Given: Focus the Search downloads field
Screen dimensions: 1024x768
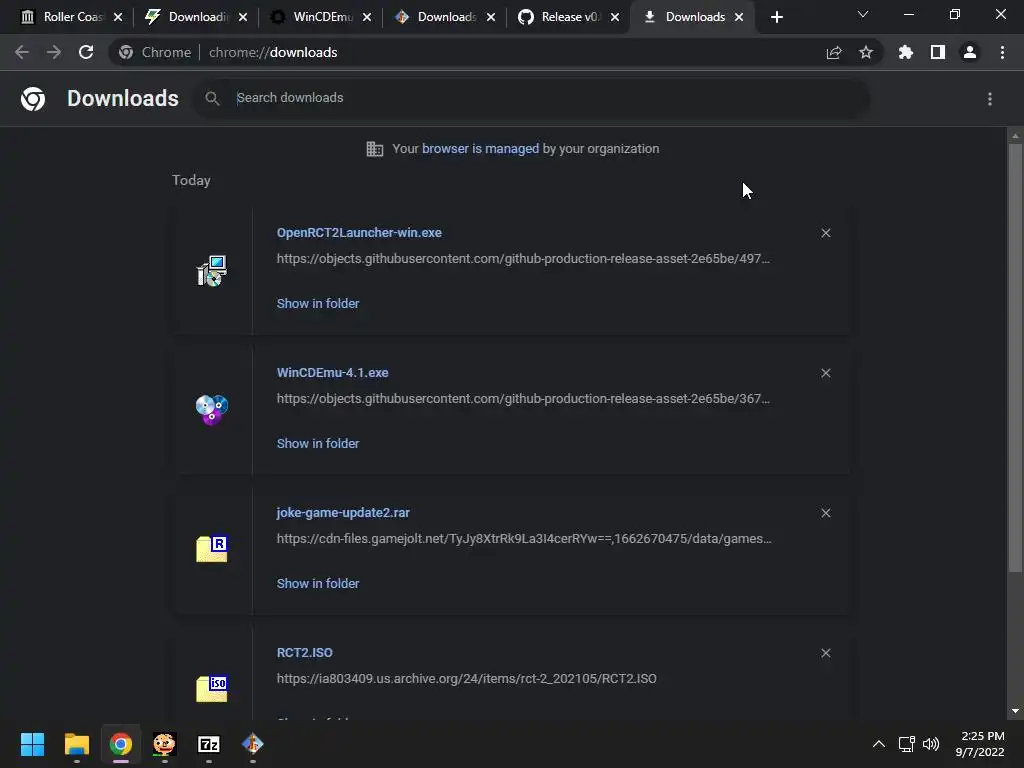Looking at the screenshot, I should coord(530,98).
